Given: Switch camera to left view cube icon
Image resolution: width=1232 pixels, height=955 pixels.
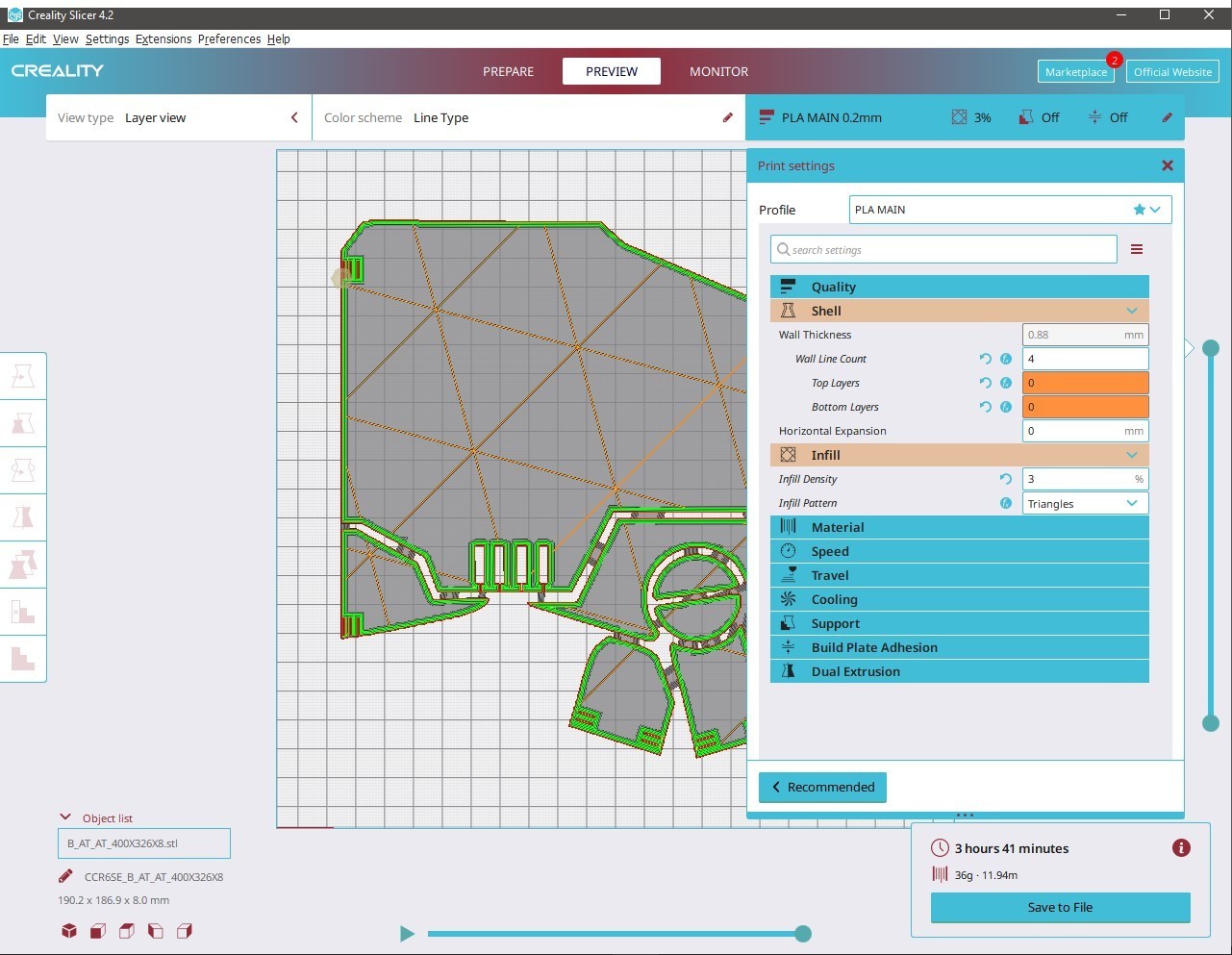Looking at the screenshot, I should click(x=156, y=931).
